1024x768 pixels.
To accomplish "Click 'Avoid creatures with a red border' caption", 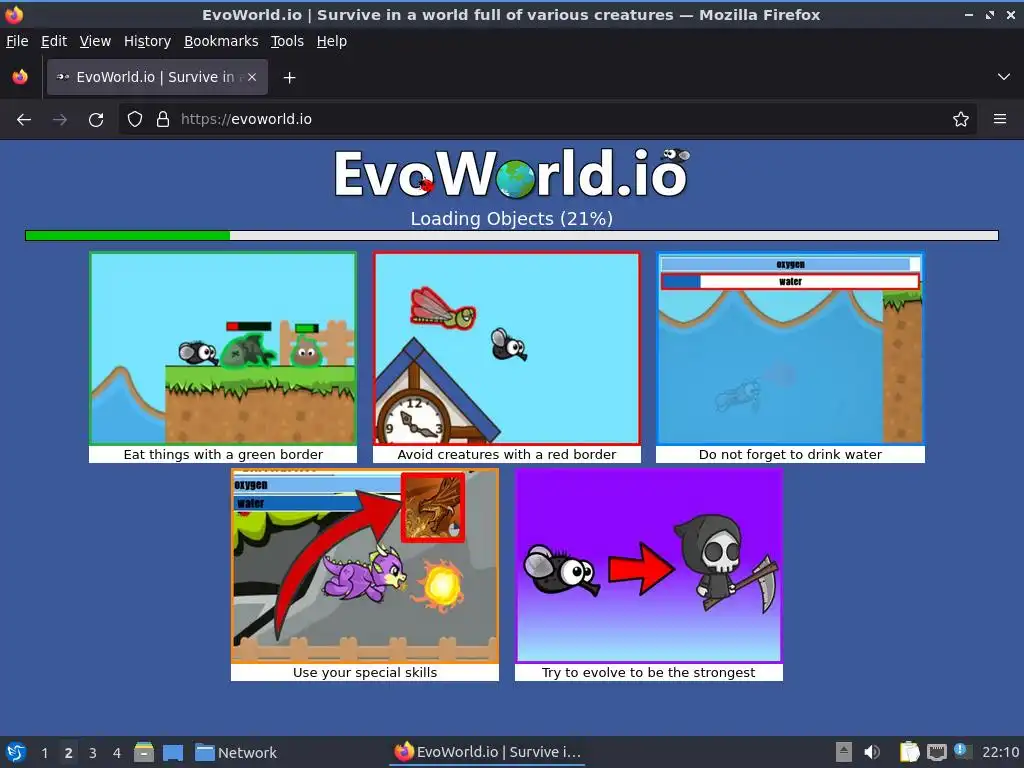I will point(507,455).
